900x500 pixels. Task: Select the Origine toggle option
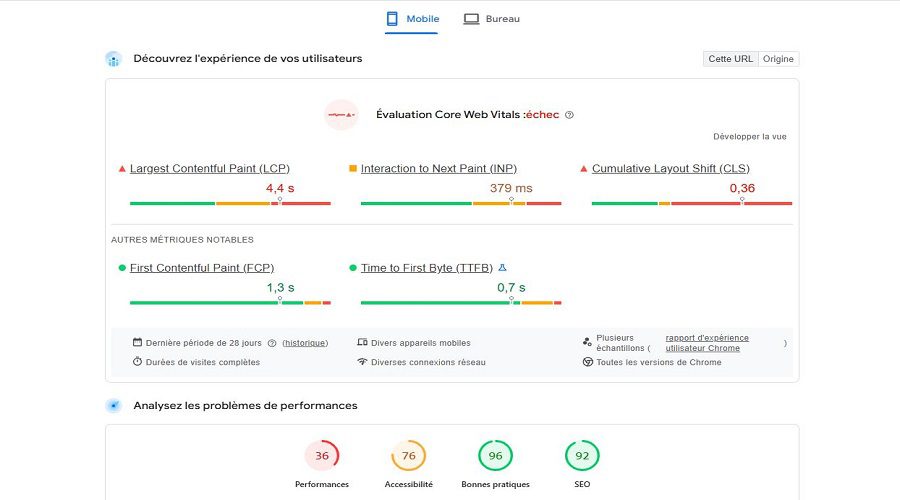(778, 59)
